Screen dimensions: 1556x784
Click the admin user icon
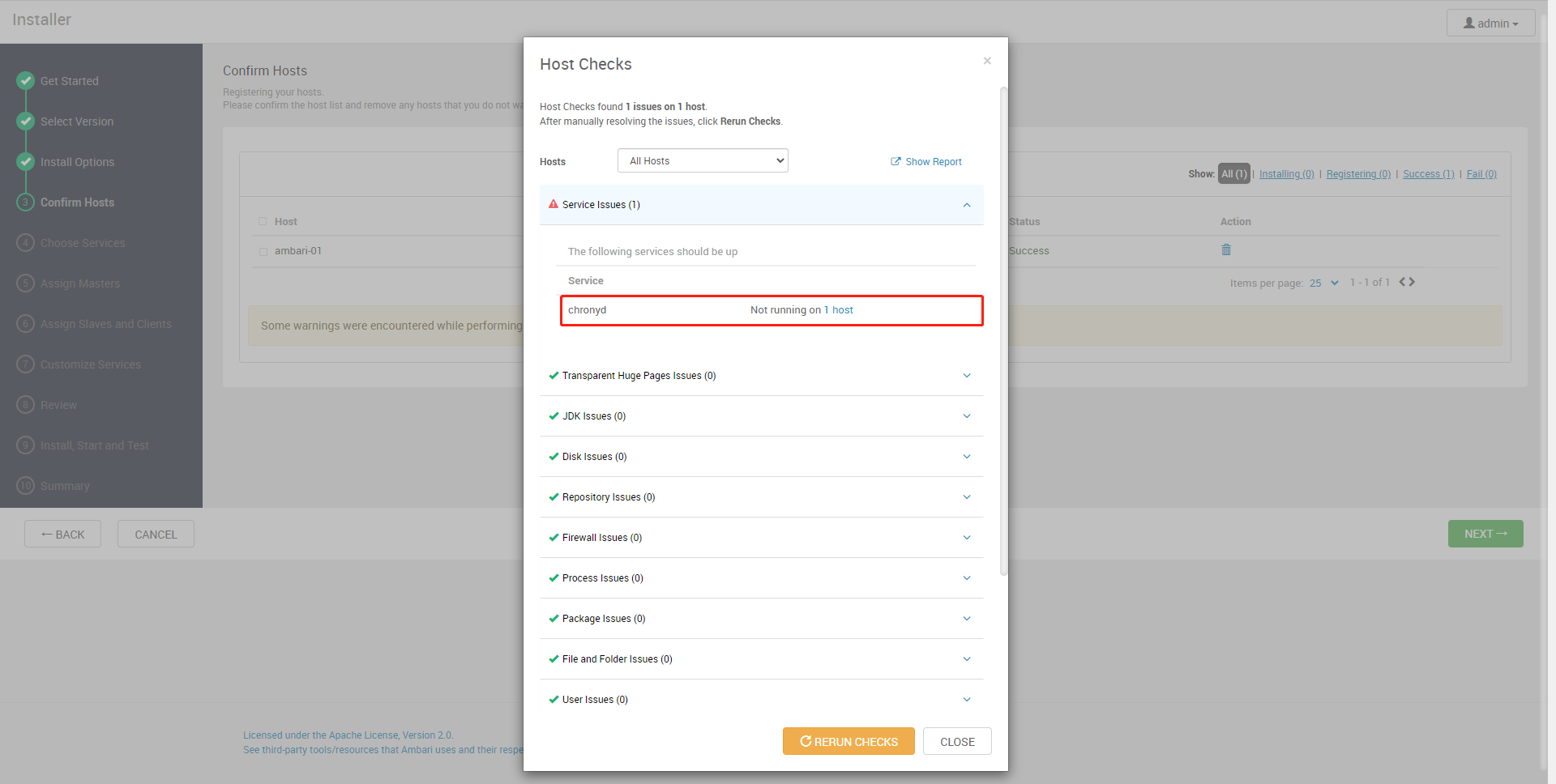[1468, 23]
